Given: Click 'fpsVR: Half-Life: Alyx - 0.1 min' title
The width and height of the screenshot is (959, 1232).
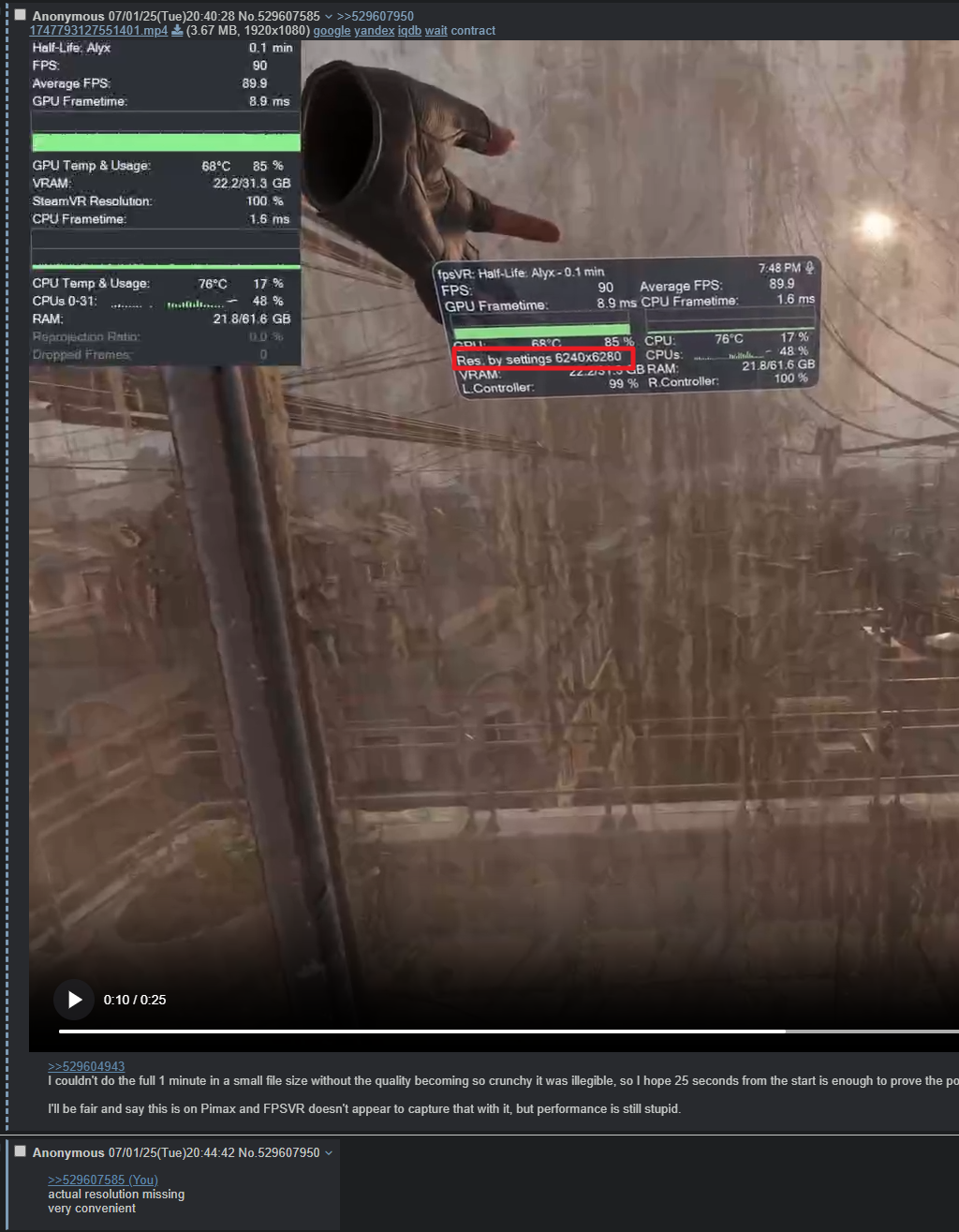Looking at the screenshot, I should click(521, 273).
